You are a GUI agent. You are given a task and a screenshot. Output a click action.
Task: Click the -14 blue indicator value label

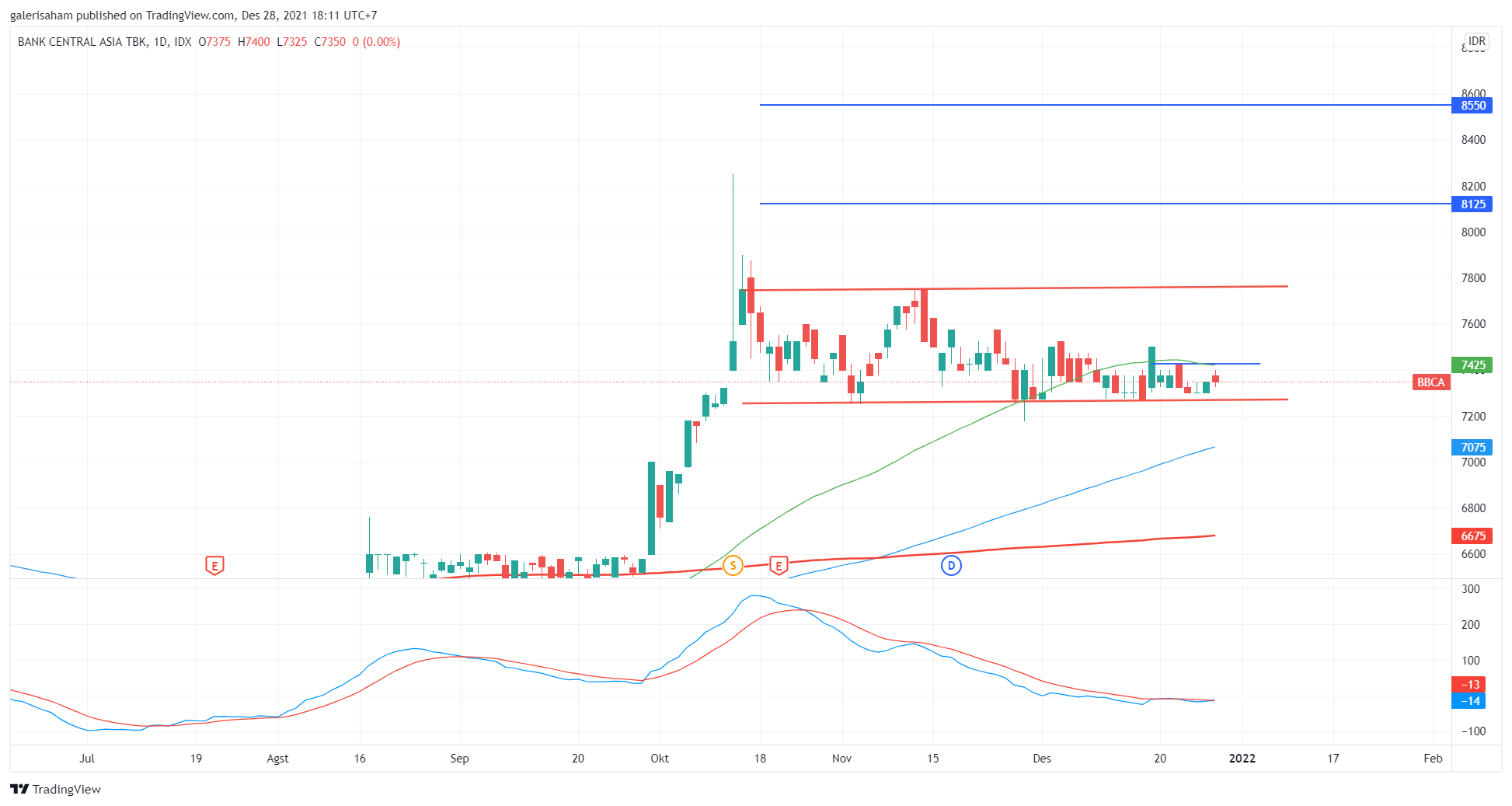tap(1468, 701)
